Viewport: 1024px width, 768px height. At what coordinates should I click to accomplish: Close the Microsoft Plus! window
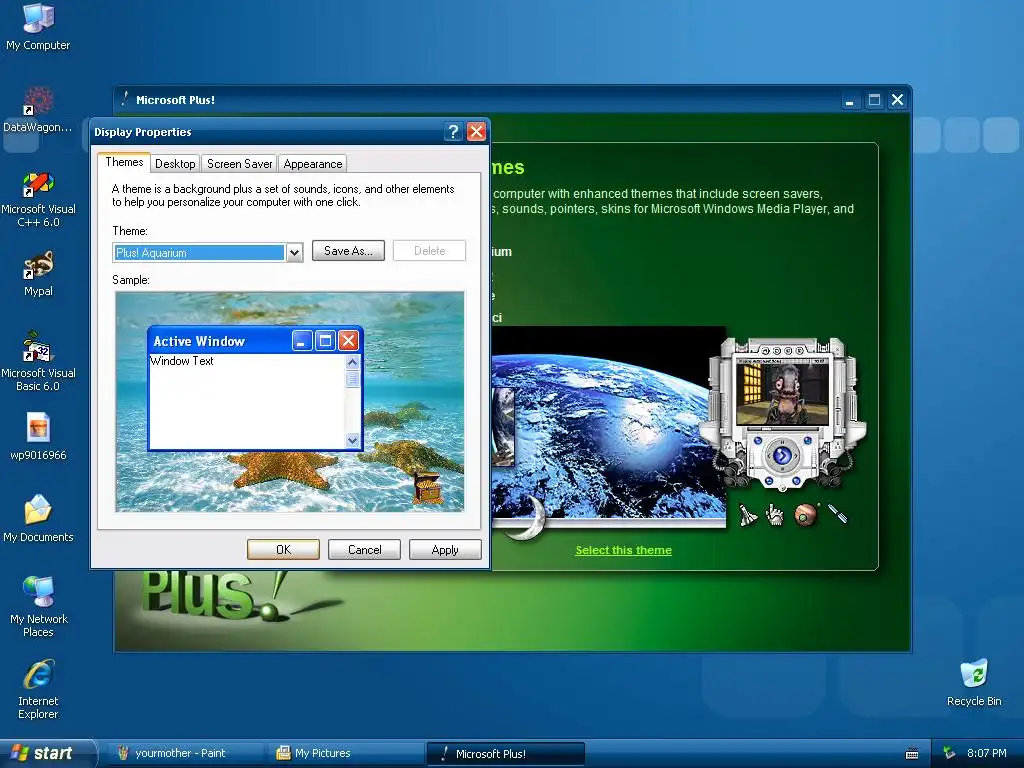[898, 100]
